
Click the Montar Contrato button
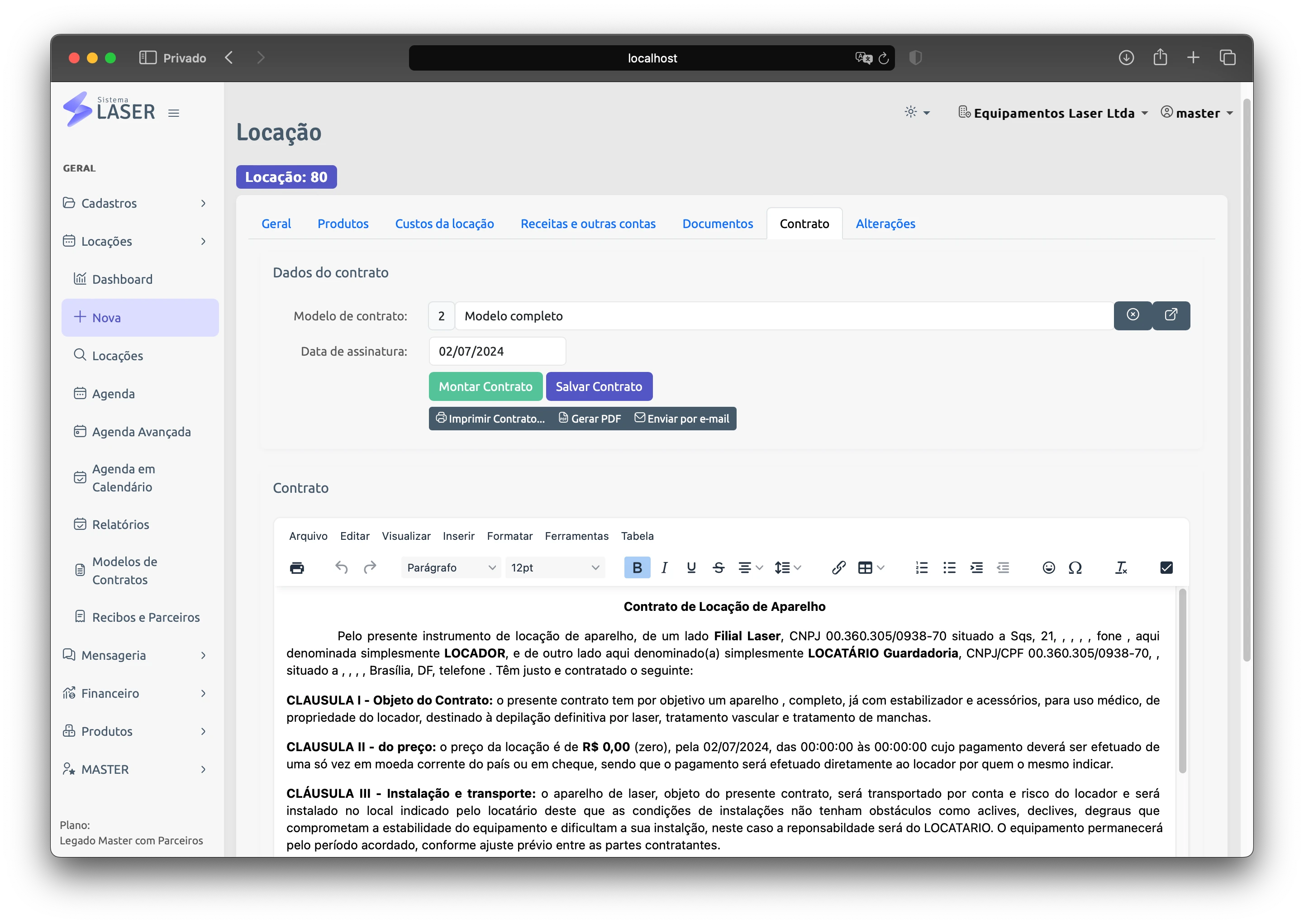click(x=485, y=386)
